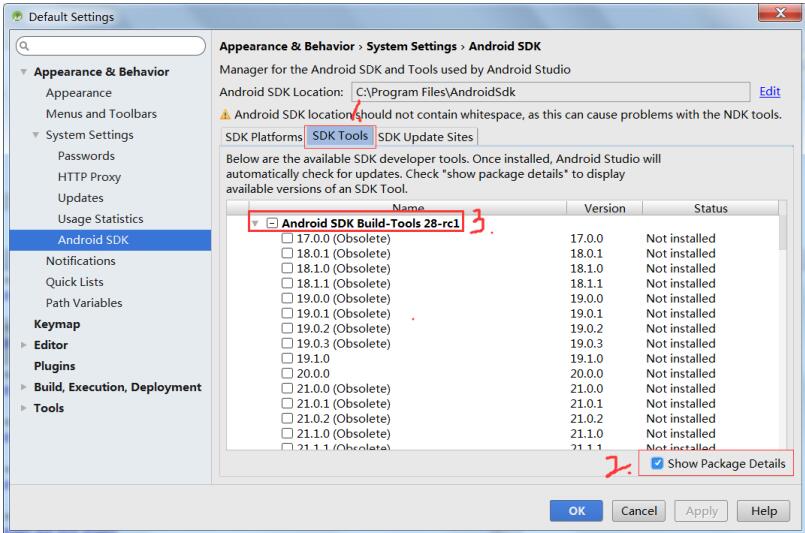
Task: Click the Android Studio icon in title bar
Action: 17,16
